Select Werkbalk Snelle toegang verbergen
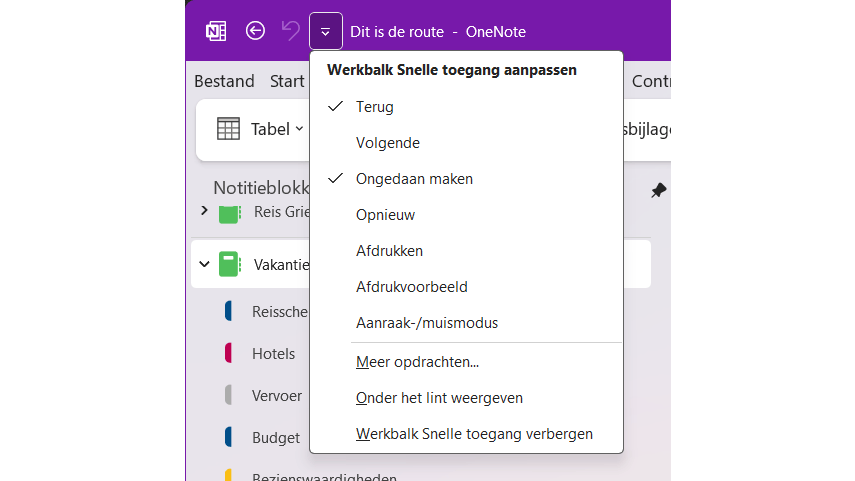855x481 pixels. (474, 434)
